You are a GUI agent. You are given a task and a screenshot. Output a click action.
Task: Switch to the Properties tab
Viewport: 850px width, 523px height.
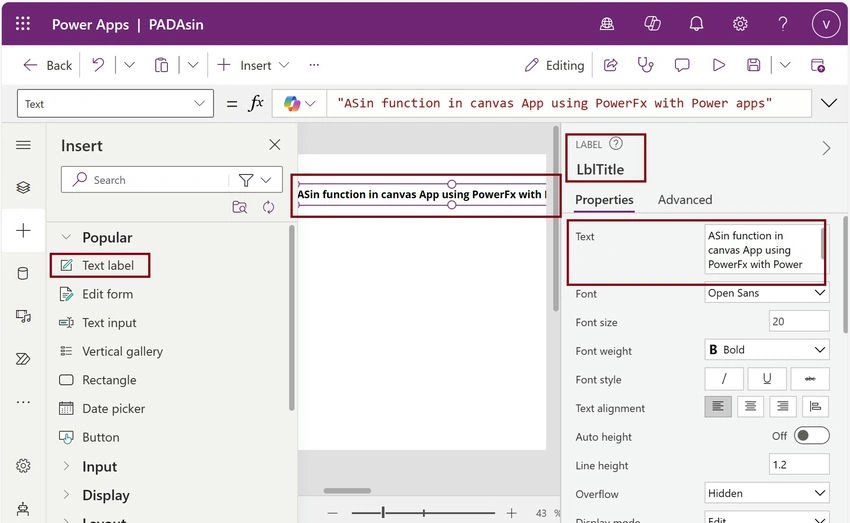tap(604, 199)
